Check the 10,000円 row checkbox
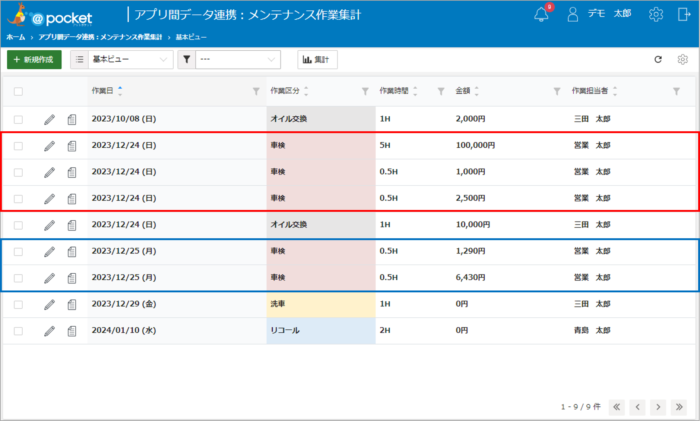Image resolution: width=700 pixels, height=421 pixels. coord(18,225)
